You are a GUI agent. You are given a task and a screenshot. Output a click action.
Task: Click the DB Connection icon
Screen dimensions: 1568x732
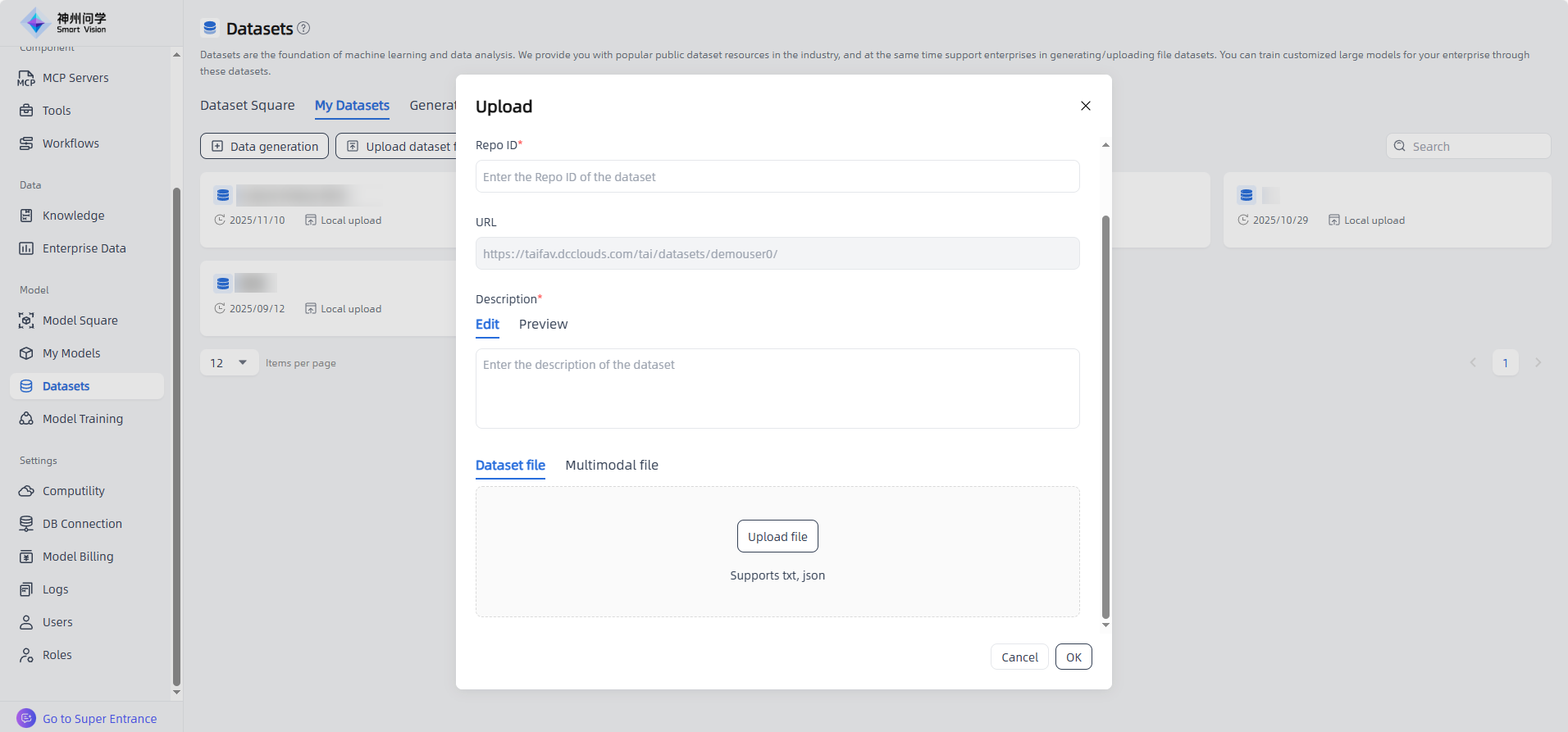click(26, 524)
